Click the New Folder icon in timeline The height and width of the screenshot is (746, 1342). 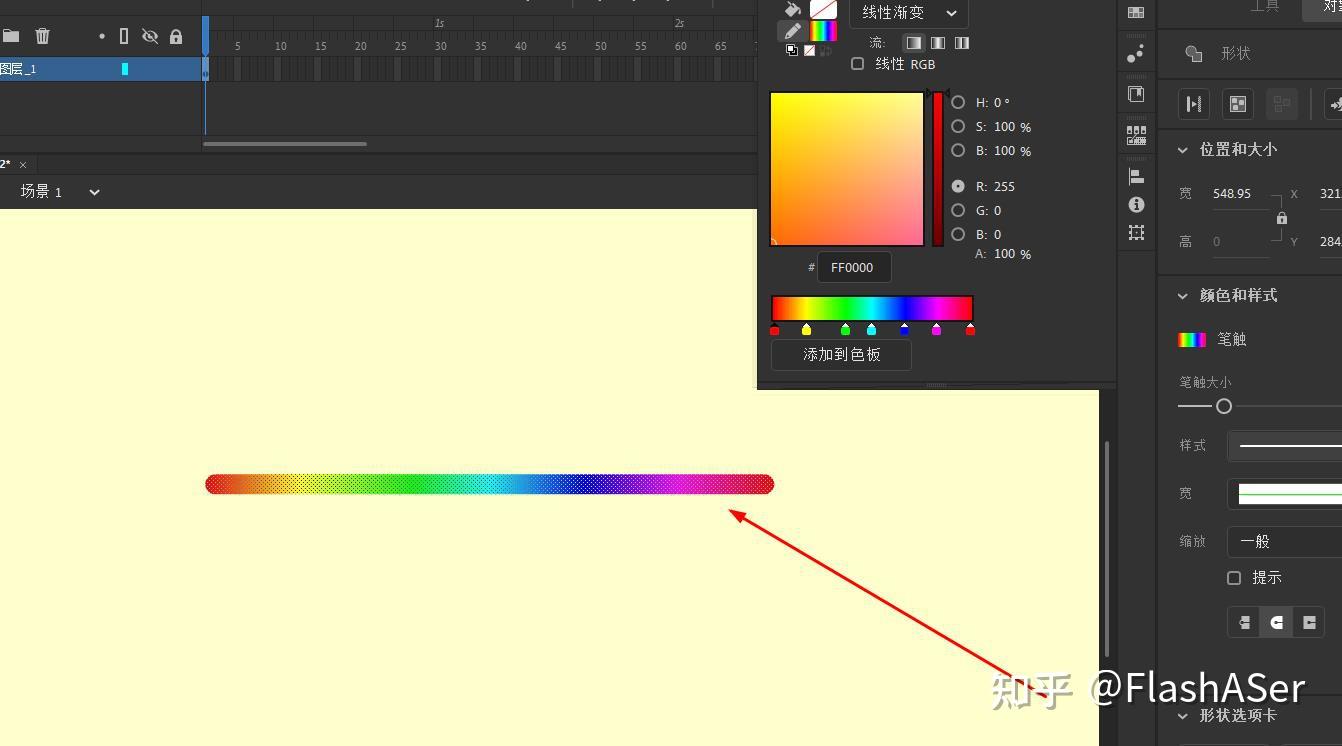pos(13,36)
